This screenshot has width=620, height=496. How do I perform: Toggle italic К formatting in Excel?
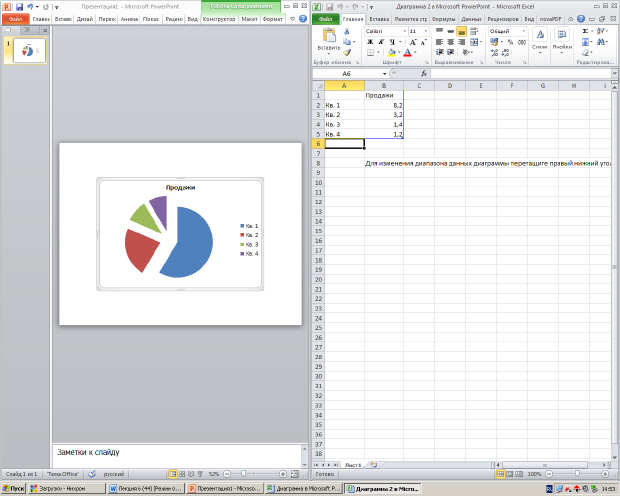[381, 42]
